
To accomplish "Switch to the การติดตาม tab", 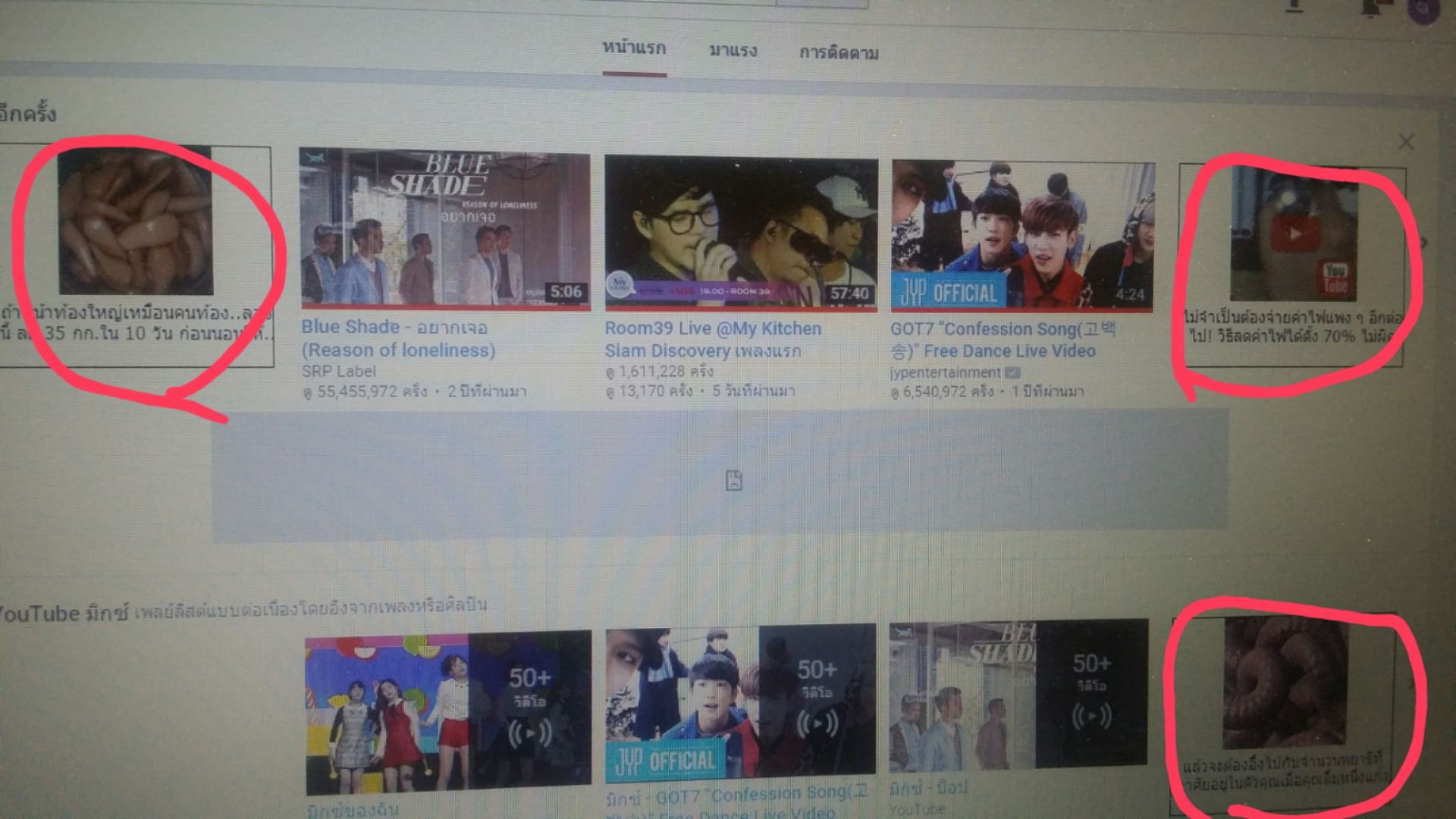I will (x=838, y=53).
